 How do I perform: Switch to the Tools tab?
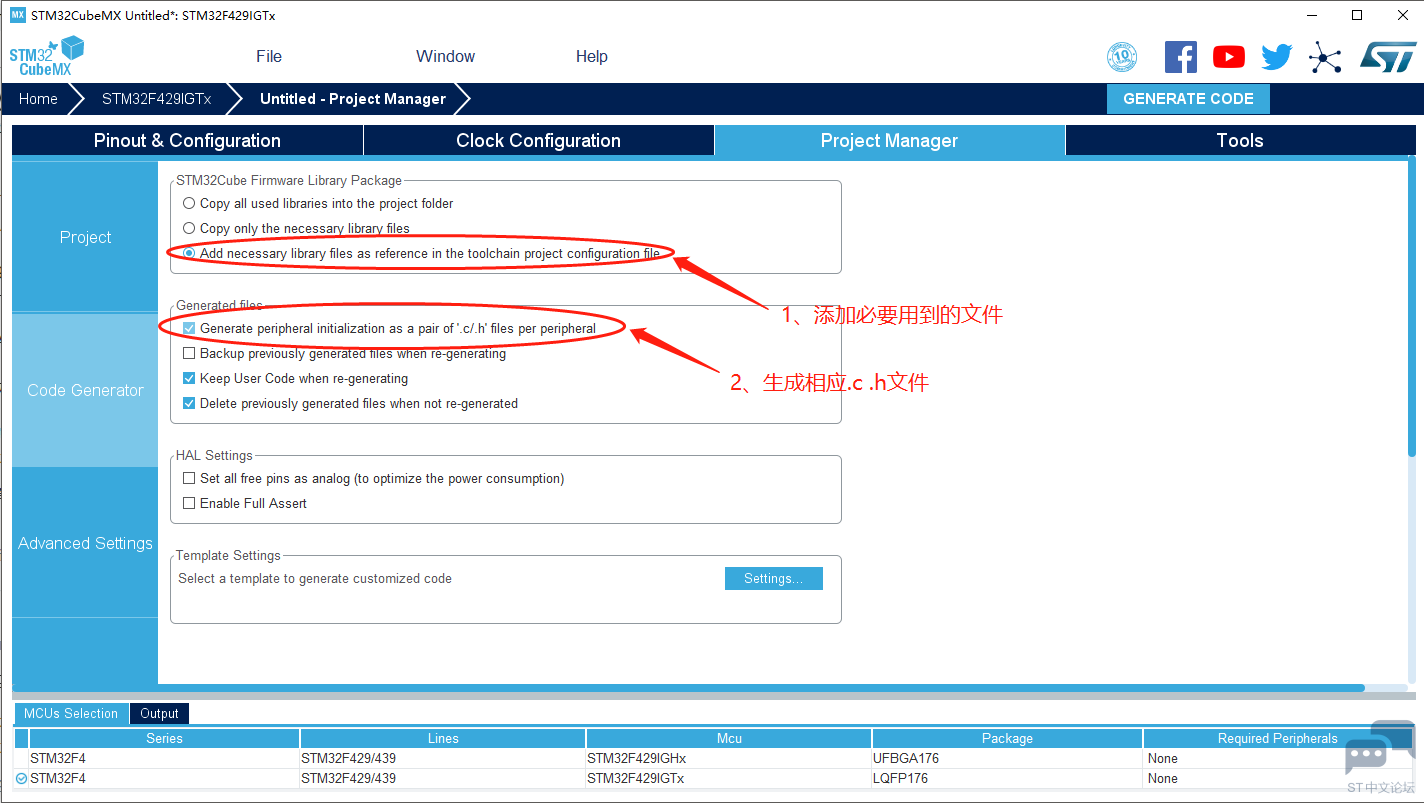(x=1240, y=140)
